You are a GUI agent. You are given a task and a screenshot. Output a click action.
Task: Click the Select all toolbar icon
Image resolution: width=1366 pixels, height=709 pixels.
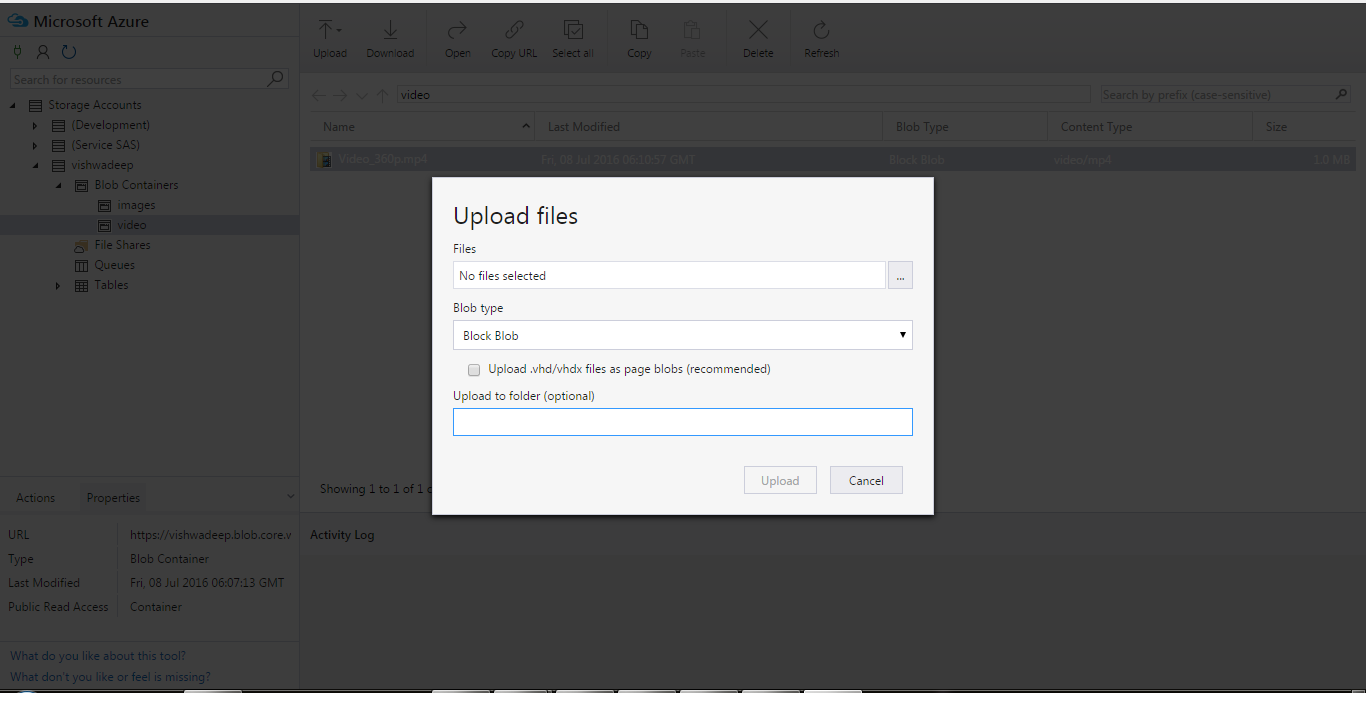(573, 31)
